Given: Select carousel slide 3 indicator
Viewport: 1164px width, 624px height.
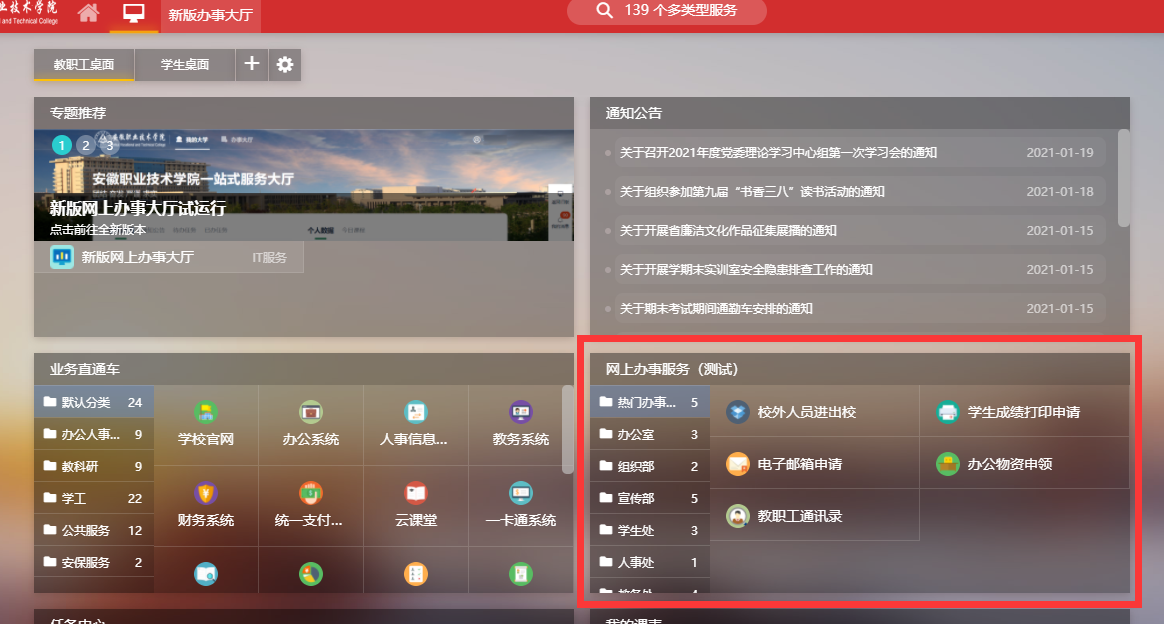Looking at the screenshot, I should [x=110, y=145].
